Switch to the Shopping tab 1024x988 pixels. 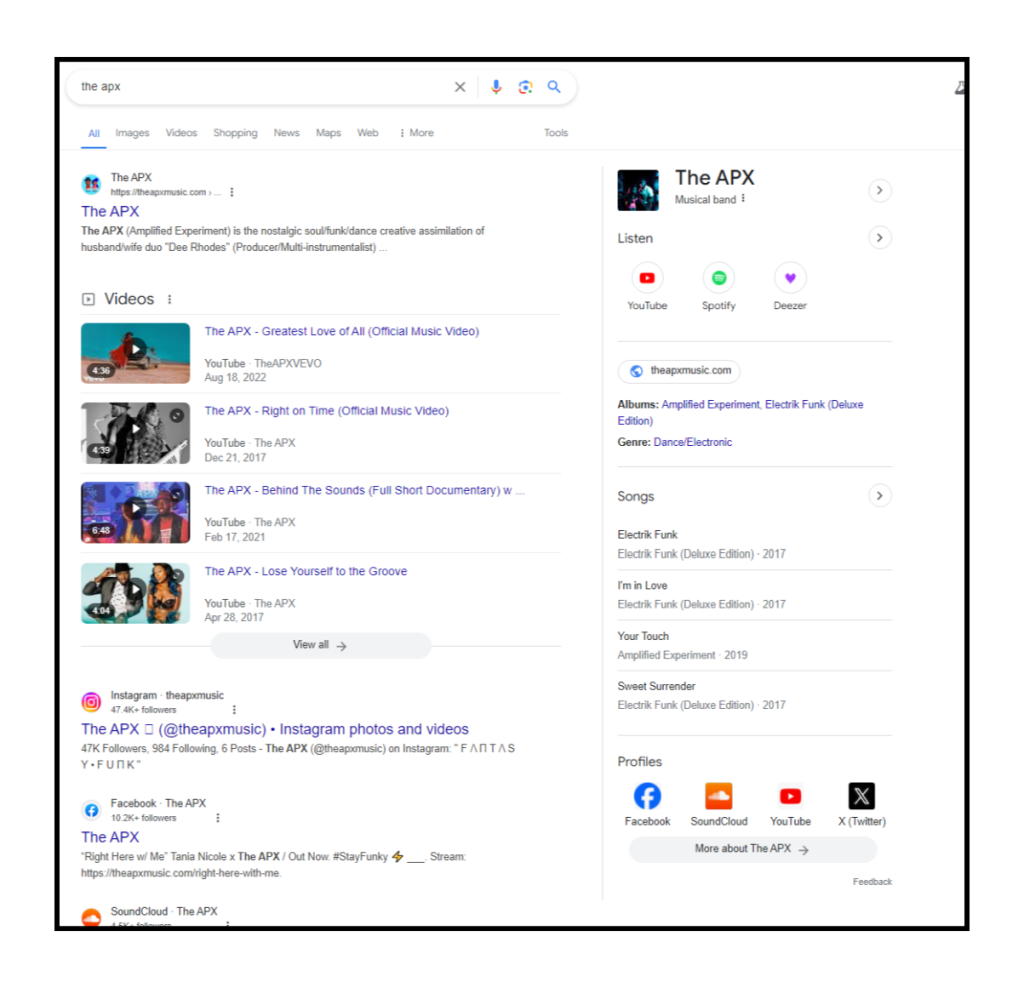click(x=235, y=133)
